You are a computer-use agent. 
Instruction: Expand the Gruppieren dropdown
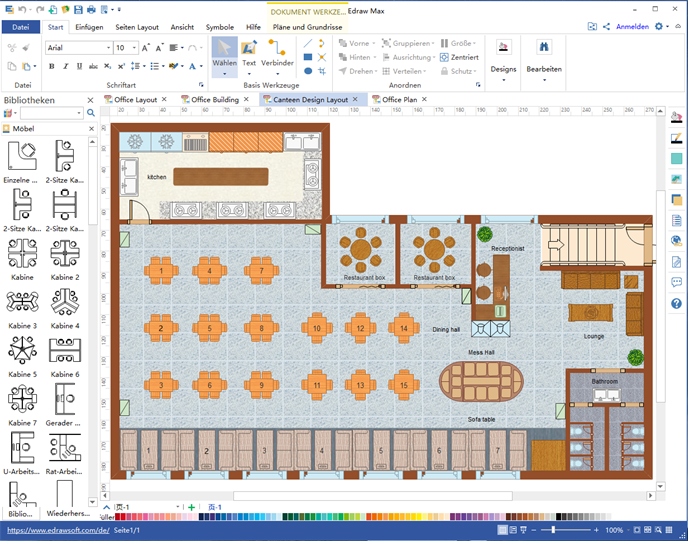tap(430, 44)
